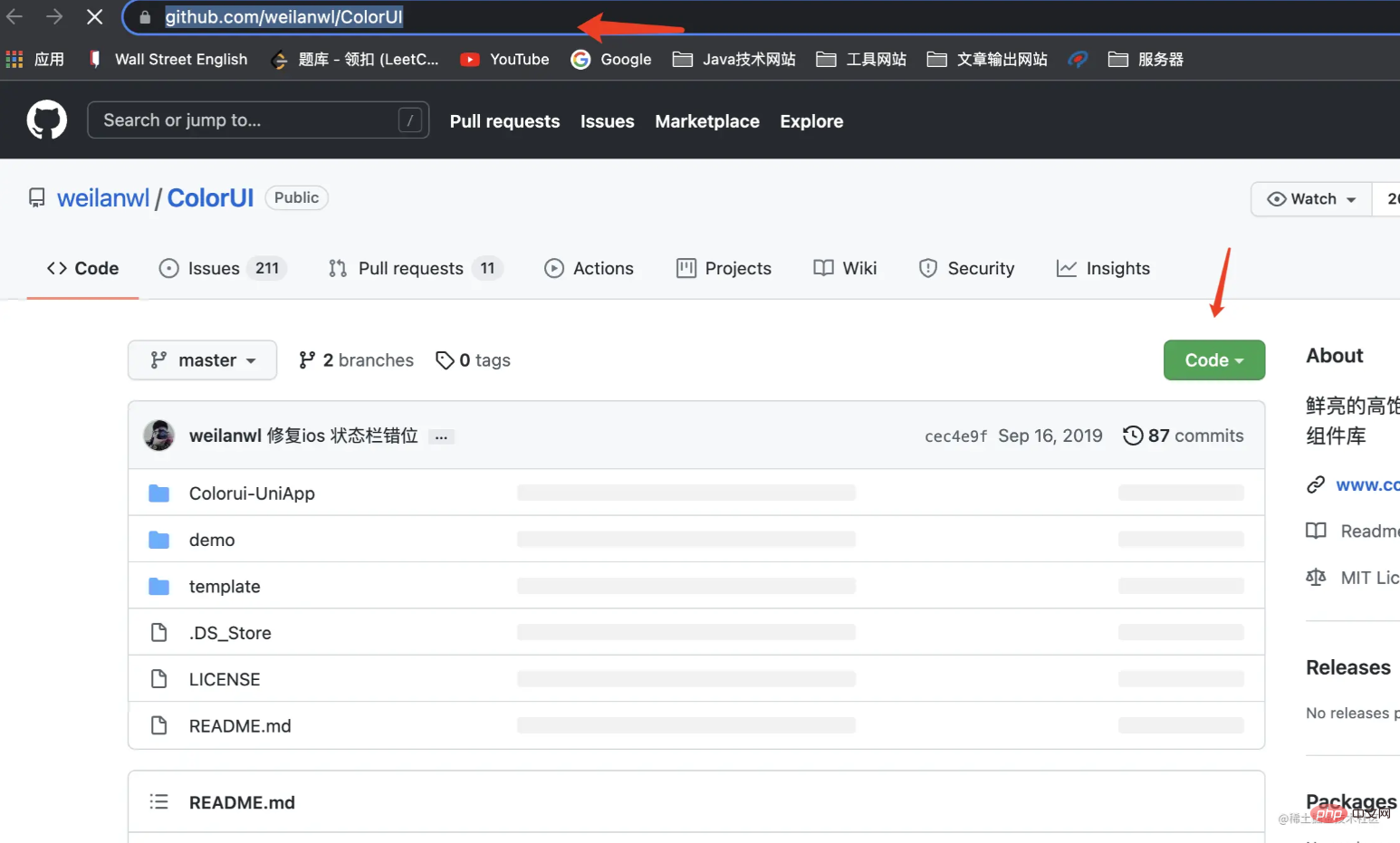This screenshot has width=1400, height=843.
Task: Open 服务器 bookmark folder
Action: (1146, 59)
